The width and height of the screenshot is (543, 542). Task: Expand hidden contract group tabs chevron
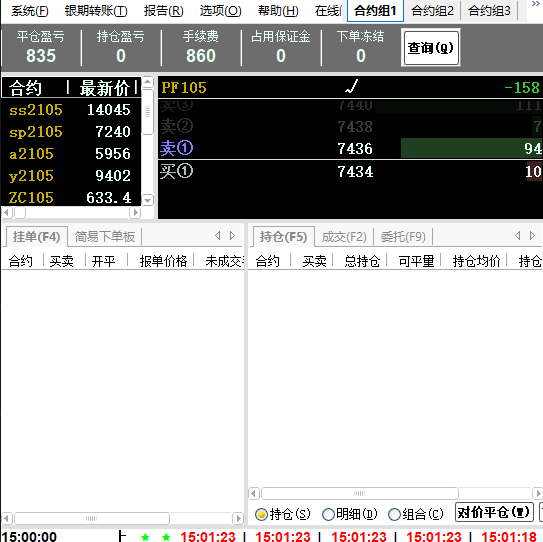536,4
